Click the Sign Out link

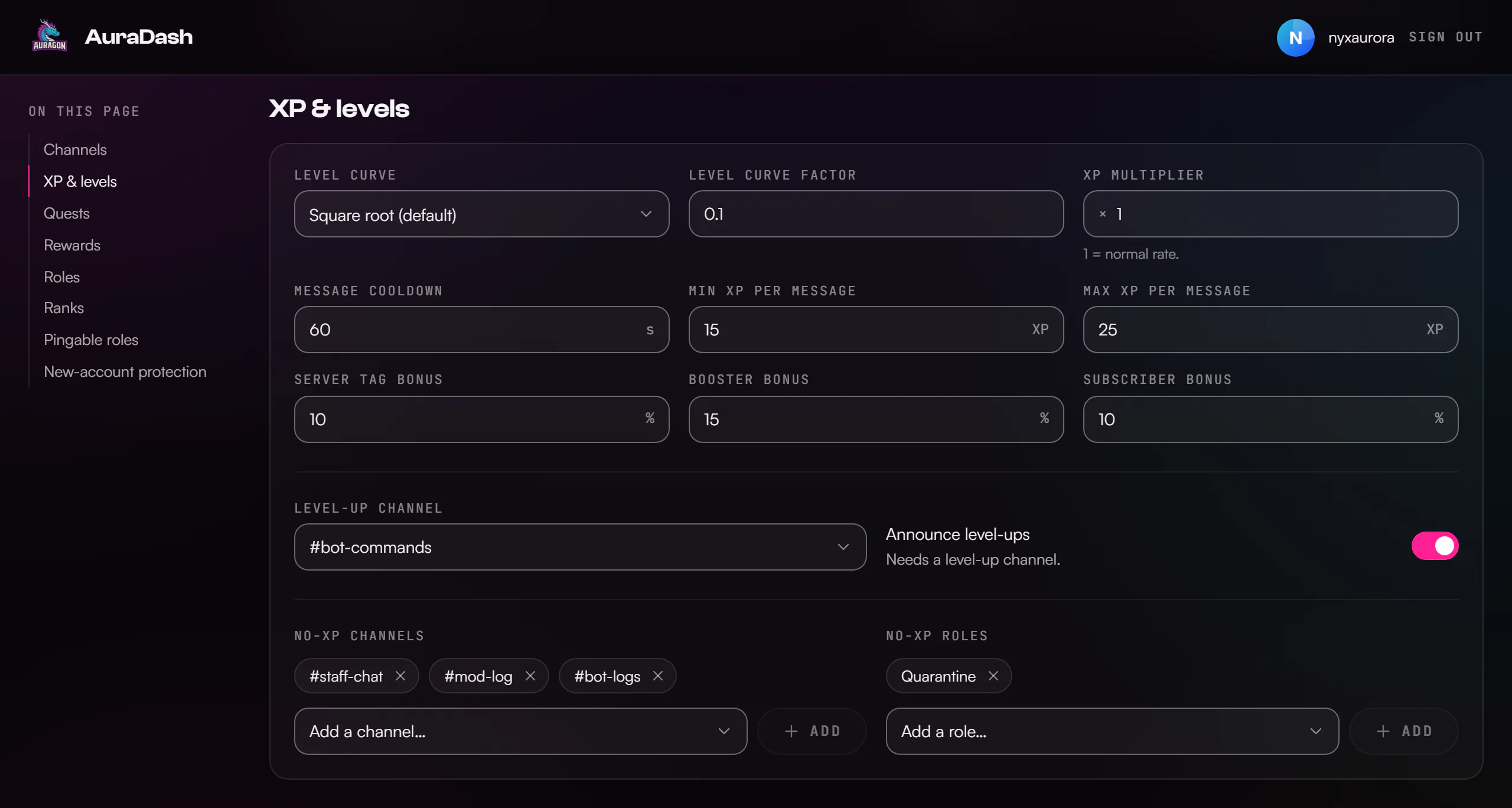tap(1446, 37)
